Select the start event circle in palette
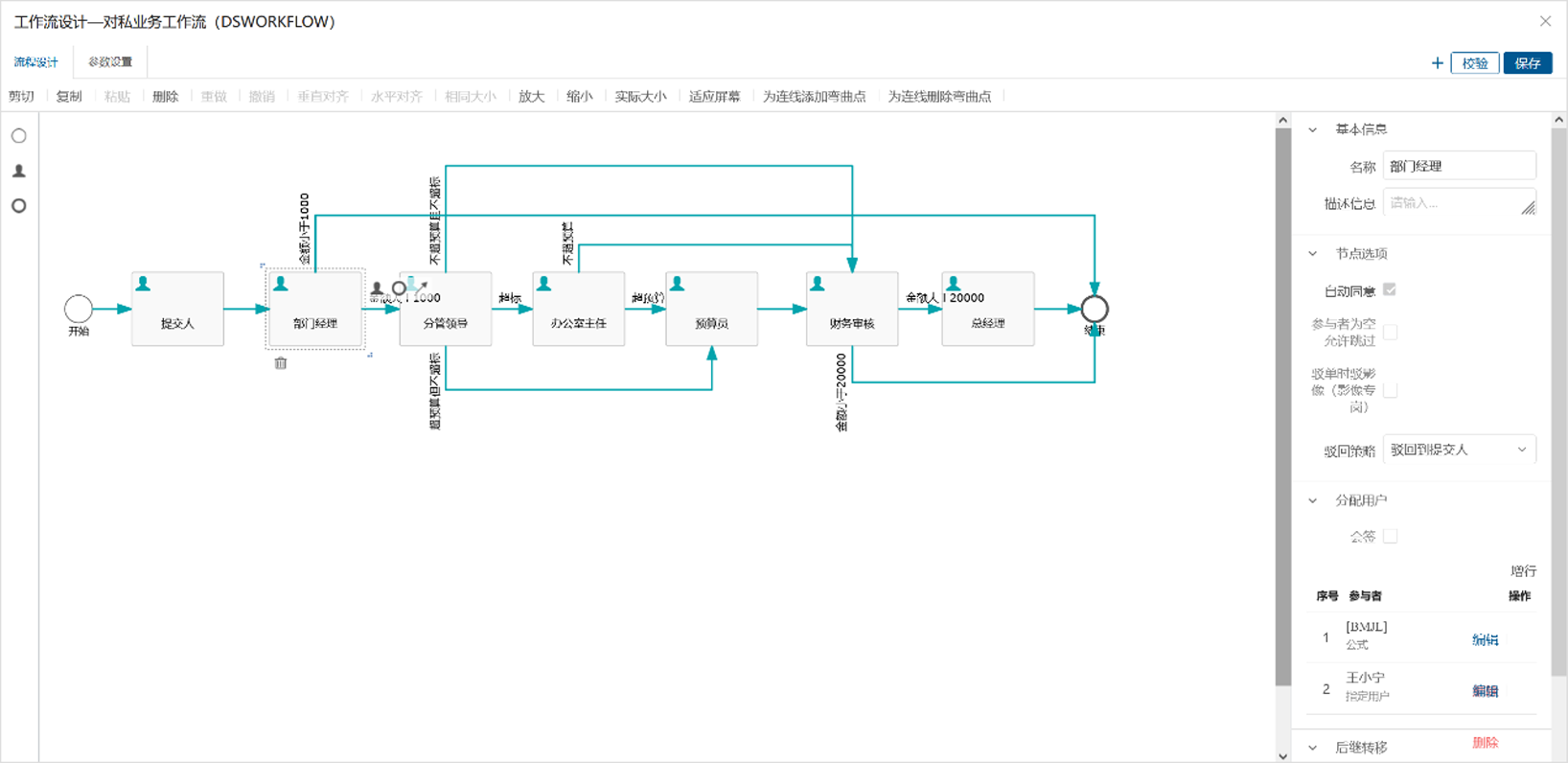This screenshot has width=1568, height=763. coord(18,136)
